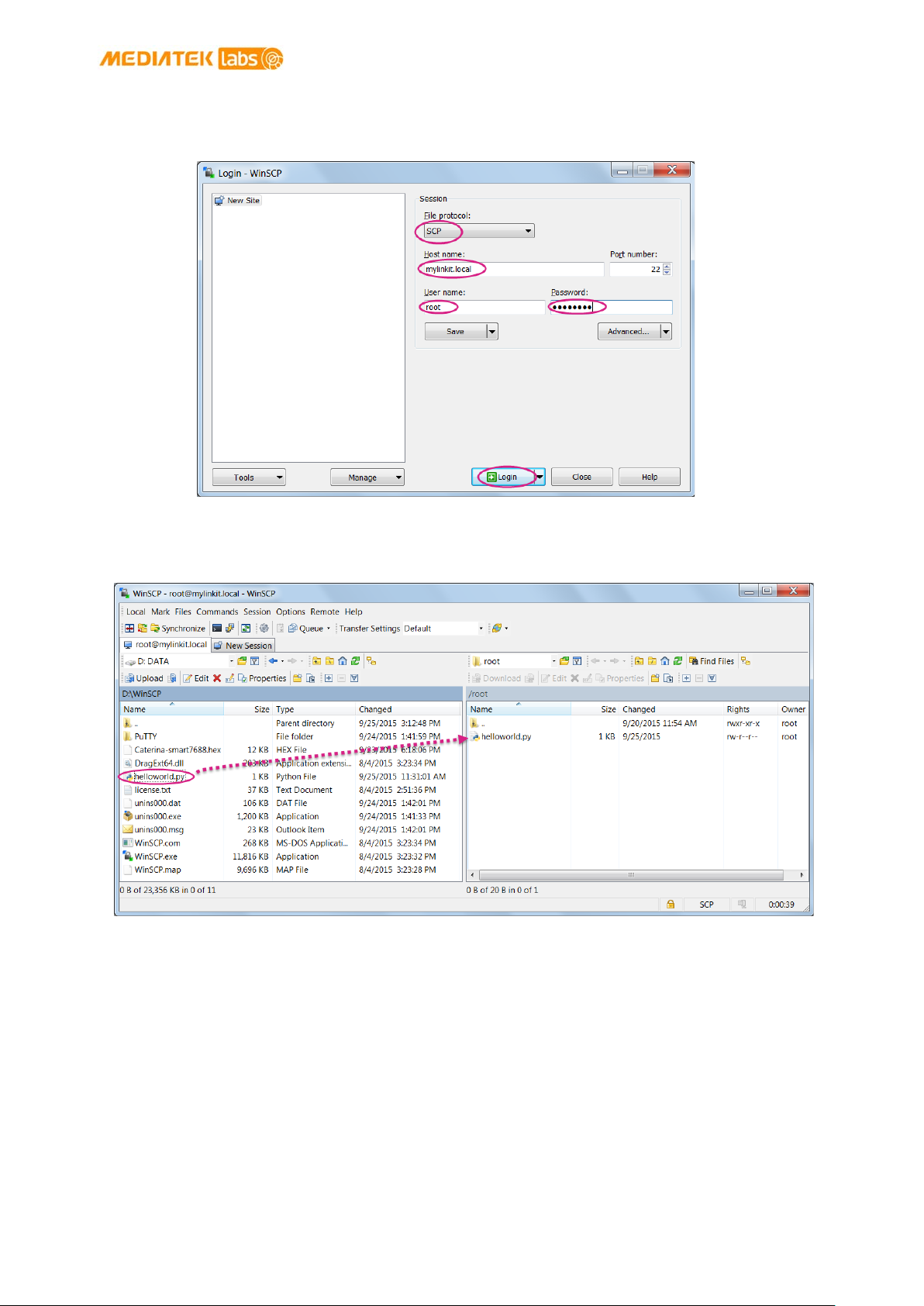Select helloworld.py in local panel
This screenshot has width=924, height=1306.
[x=159, y=777]
